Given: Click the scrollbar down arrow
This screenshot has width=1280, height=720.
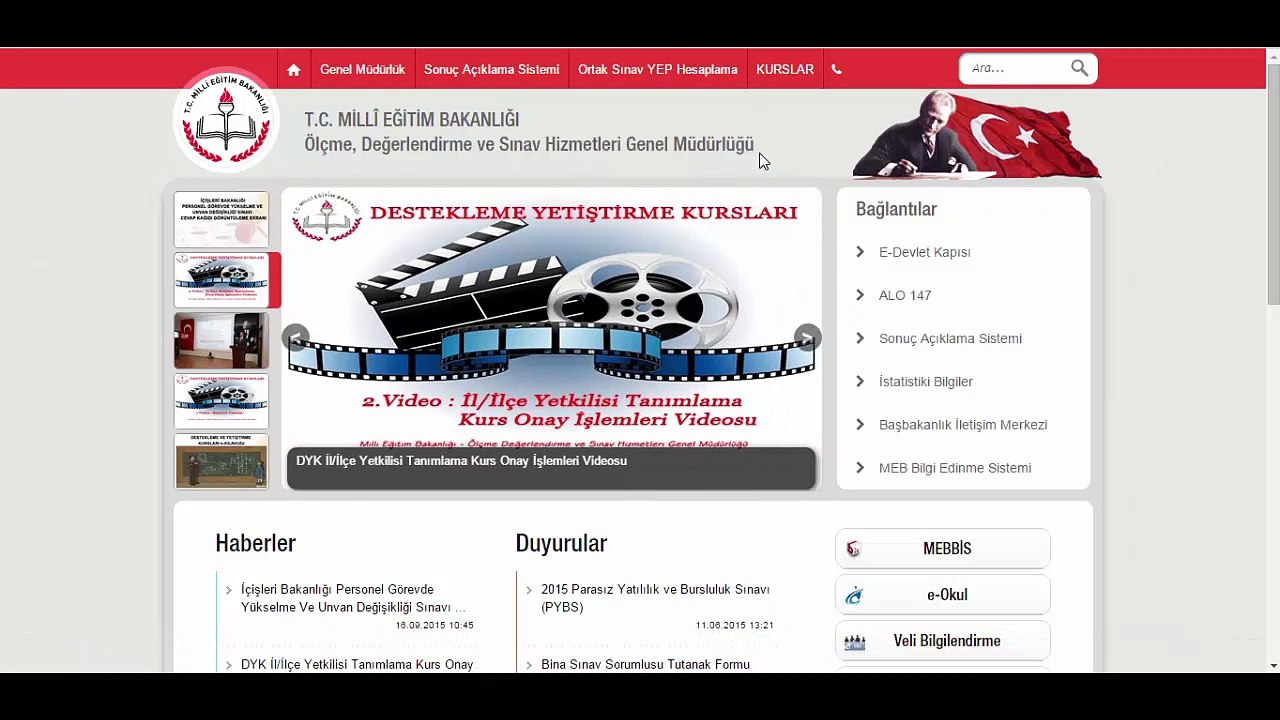Looking at the screenshot, I should point(1273,665).
